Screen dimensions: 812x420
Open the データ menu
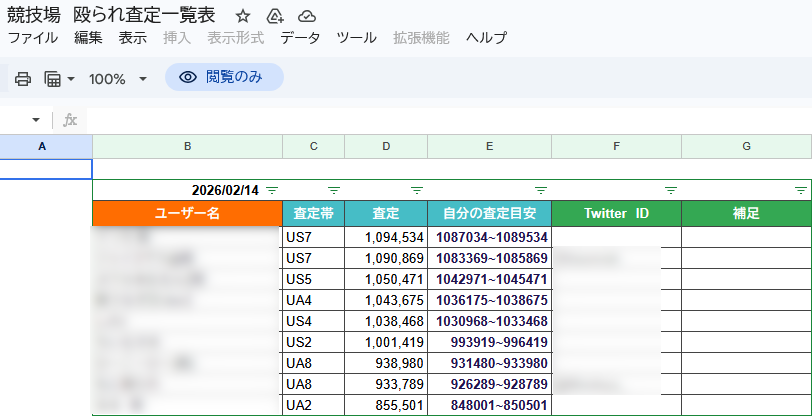pos(300,38)
